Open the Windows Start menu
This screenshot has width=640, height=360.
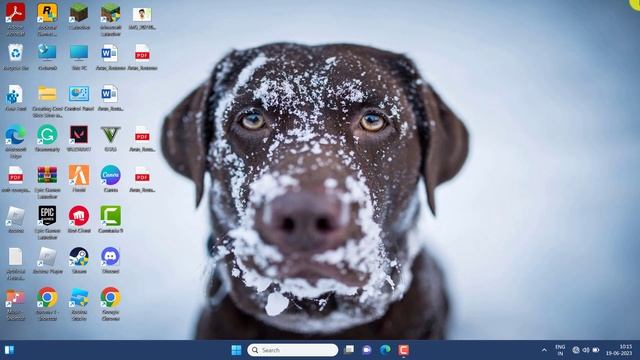tap(236, 350)
